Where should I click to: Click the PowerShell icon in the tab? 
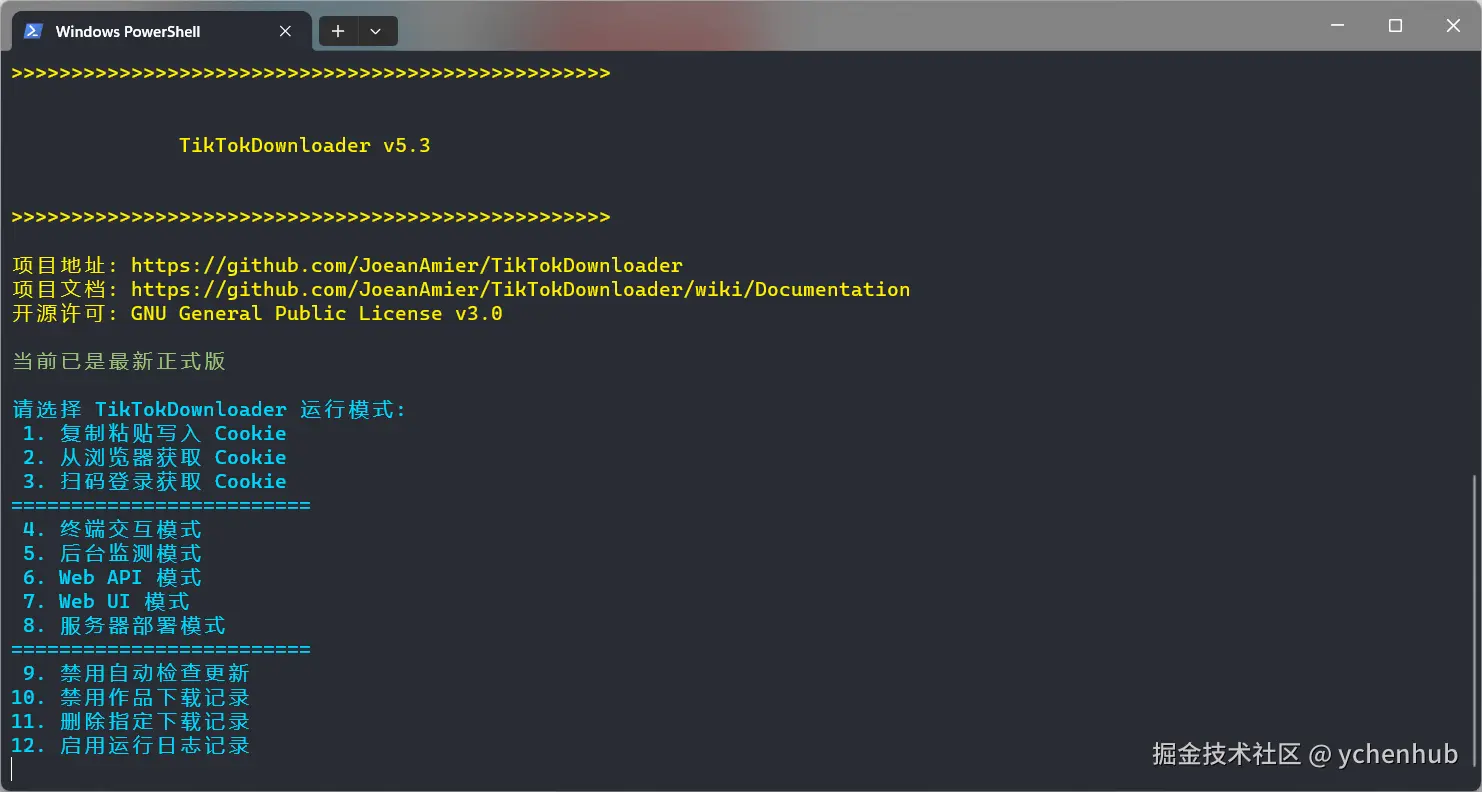[33, 31]
